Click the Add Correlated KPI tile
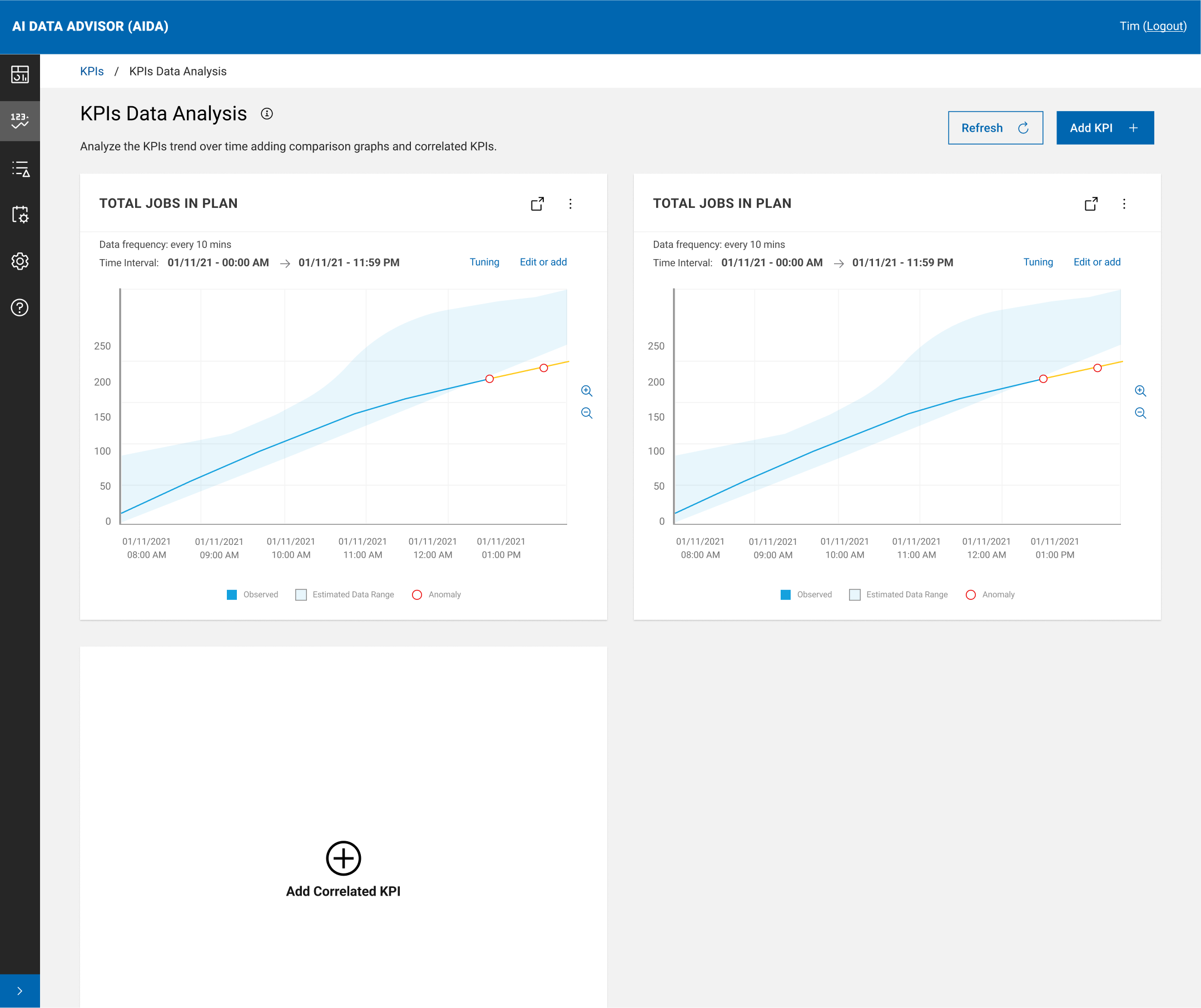This screenshot has width=1201, height=1008. [x=343, y=869]
